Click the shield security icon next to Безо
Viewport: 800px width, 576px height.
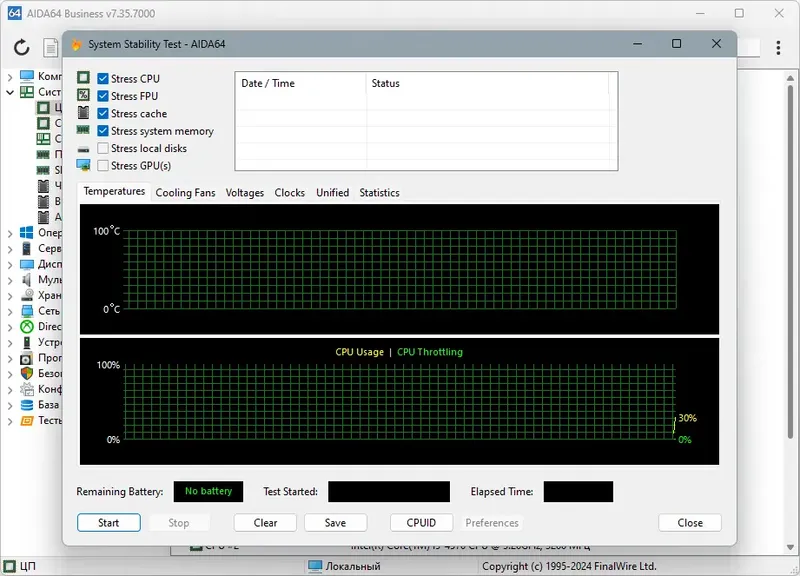[x=27, y=373]
